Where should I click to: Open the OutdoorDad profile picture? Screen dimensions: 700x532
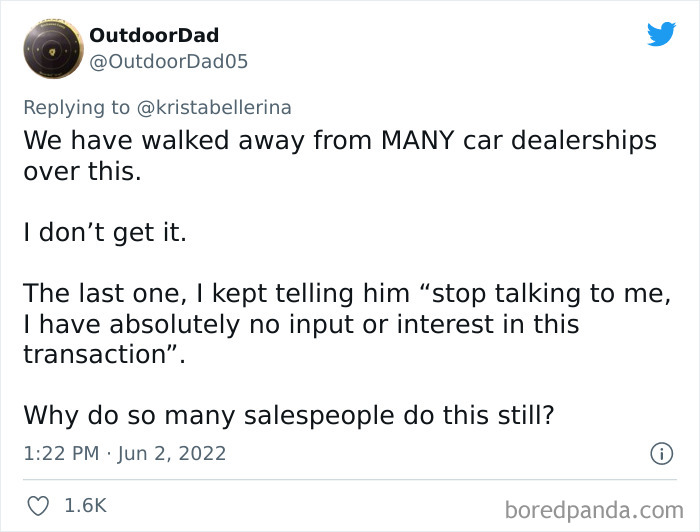(x=54, y=49)
